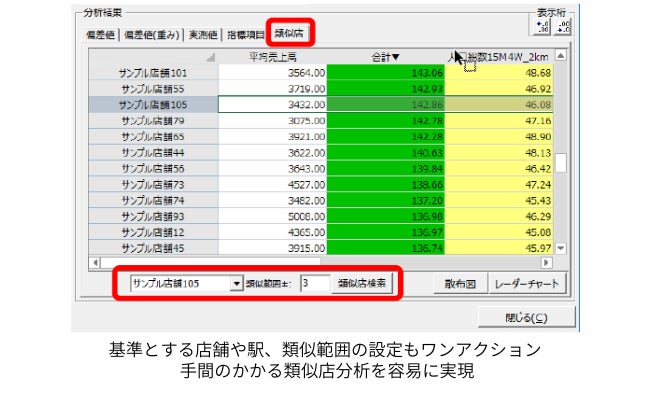650x400 pixels.
Task: Open the レーダーチャート radar chart
Action: click(527, 284)
